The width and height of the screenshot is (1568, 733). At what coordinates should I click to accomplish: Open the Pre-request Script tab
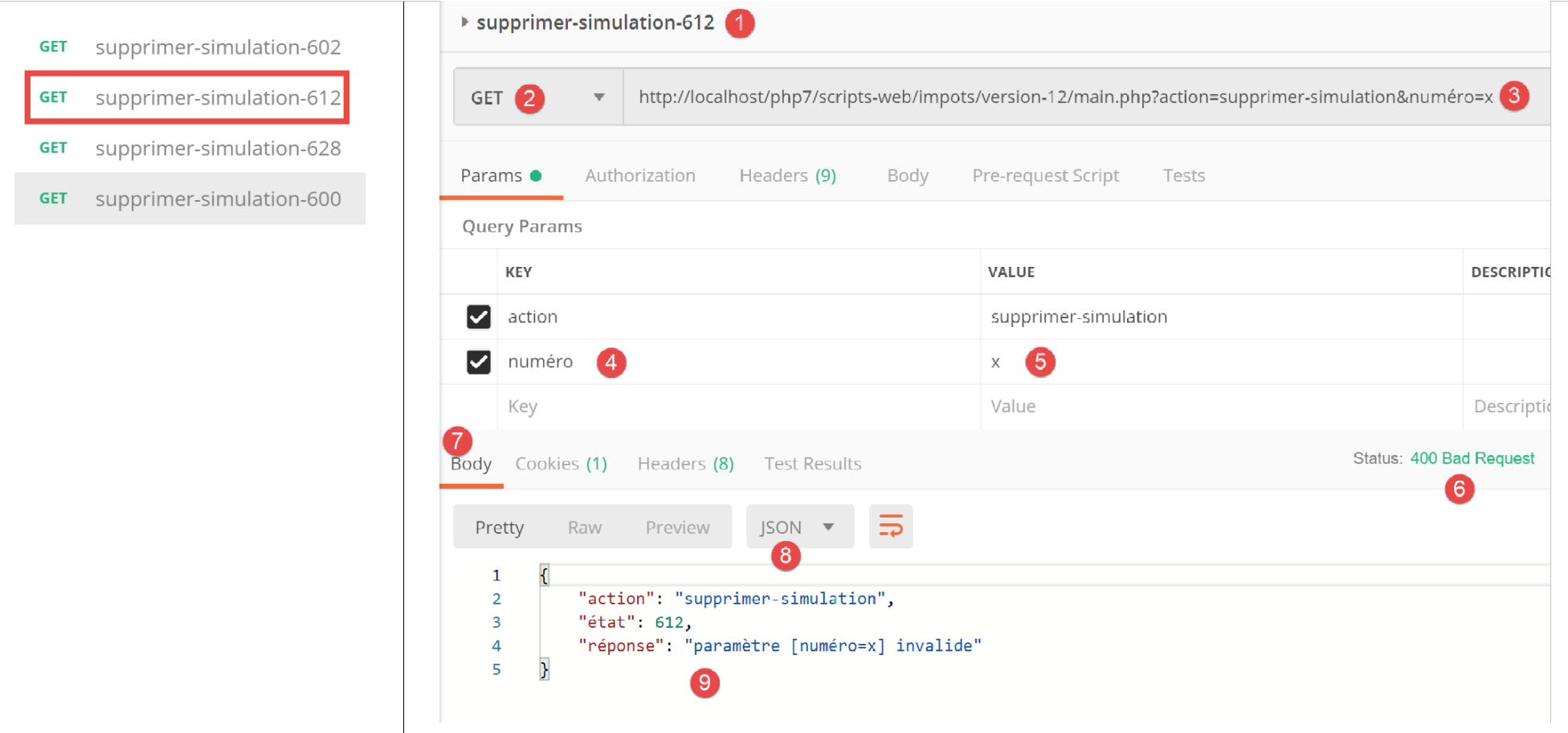[1045, 175]
